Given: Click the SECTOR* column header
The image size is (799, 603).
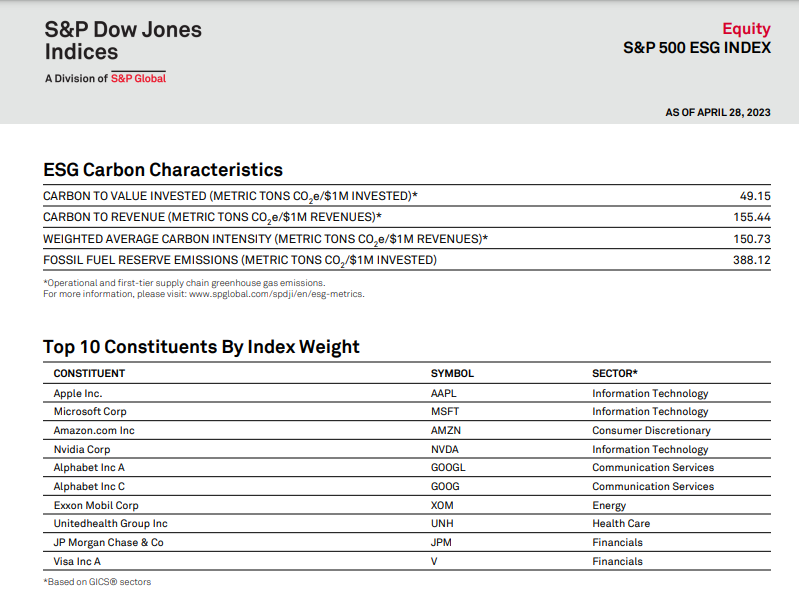Looking at the screenshot, I should tap(615, 374).
